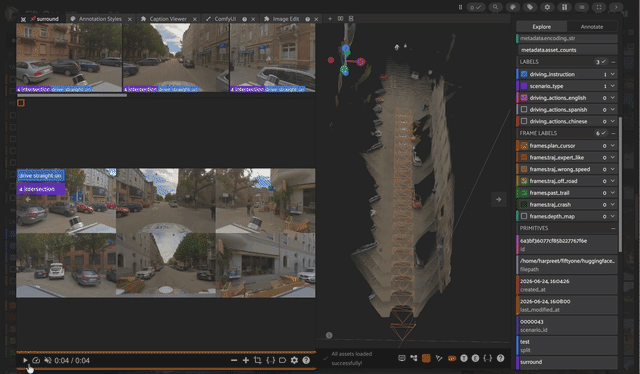Enable the driving_actions_chinese checkbox

(x=524, y=121)
